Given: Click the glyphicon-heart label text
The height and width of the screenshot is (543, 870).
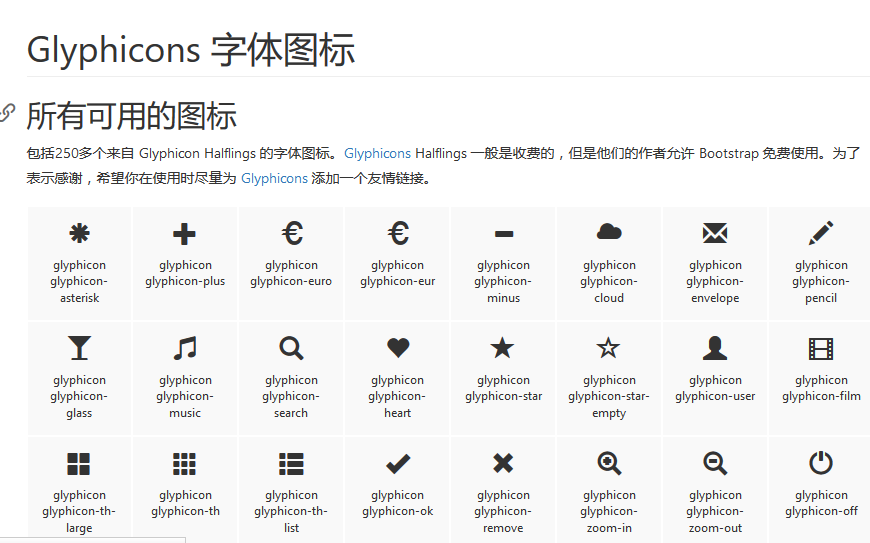Looking at the screenshot, I should click(x=397, y=396).
